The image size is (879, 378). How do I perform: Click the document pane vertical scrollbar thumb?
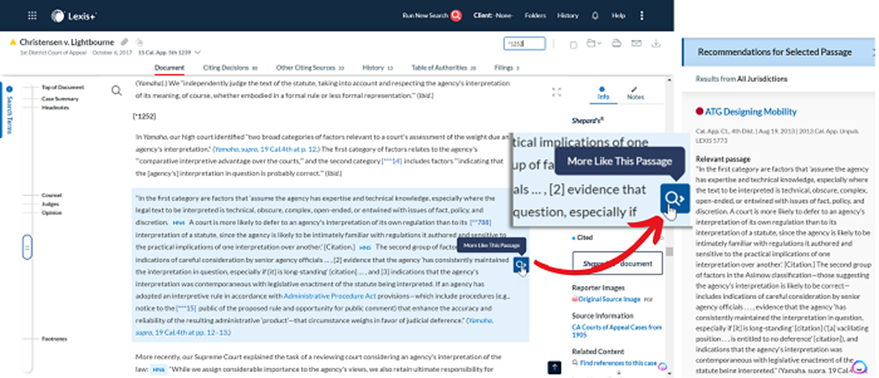pyautogui.click(x=669, y=252)
